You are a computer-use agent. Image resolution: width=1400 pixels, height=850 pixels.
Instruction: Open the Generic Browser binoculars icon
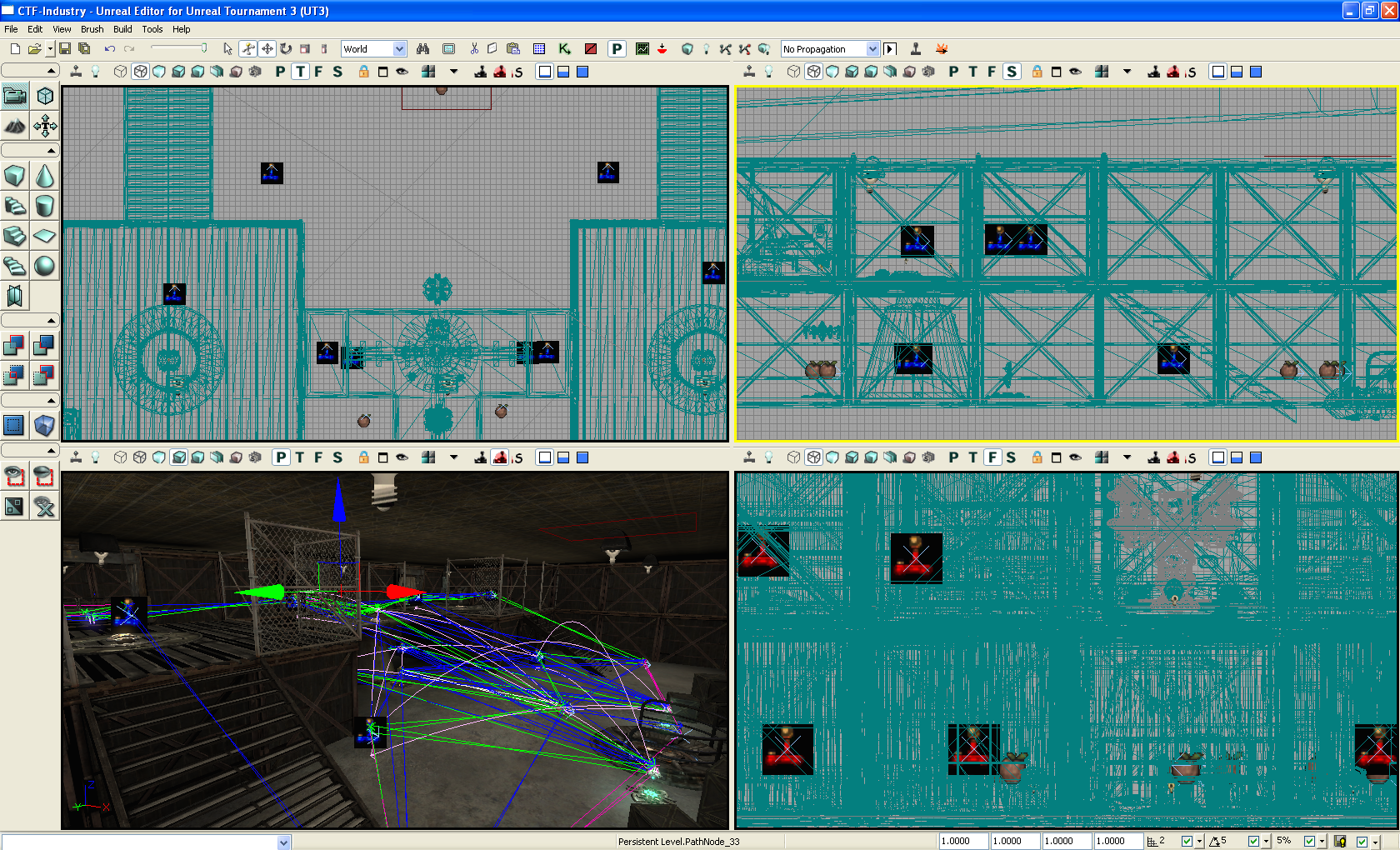(422, 49)
